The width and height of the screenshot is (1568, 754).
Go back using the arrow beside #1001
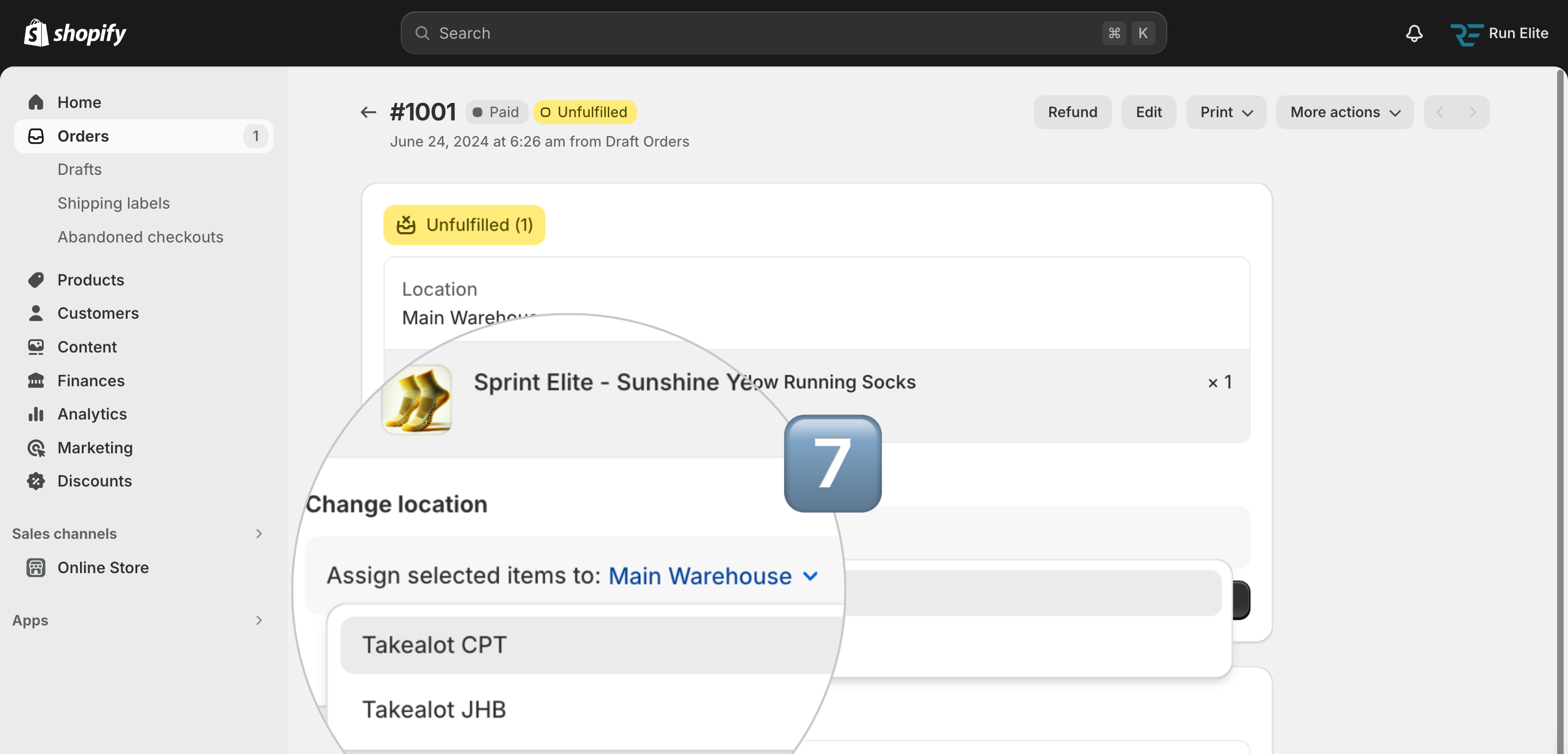coord(367,112)
